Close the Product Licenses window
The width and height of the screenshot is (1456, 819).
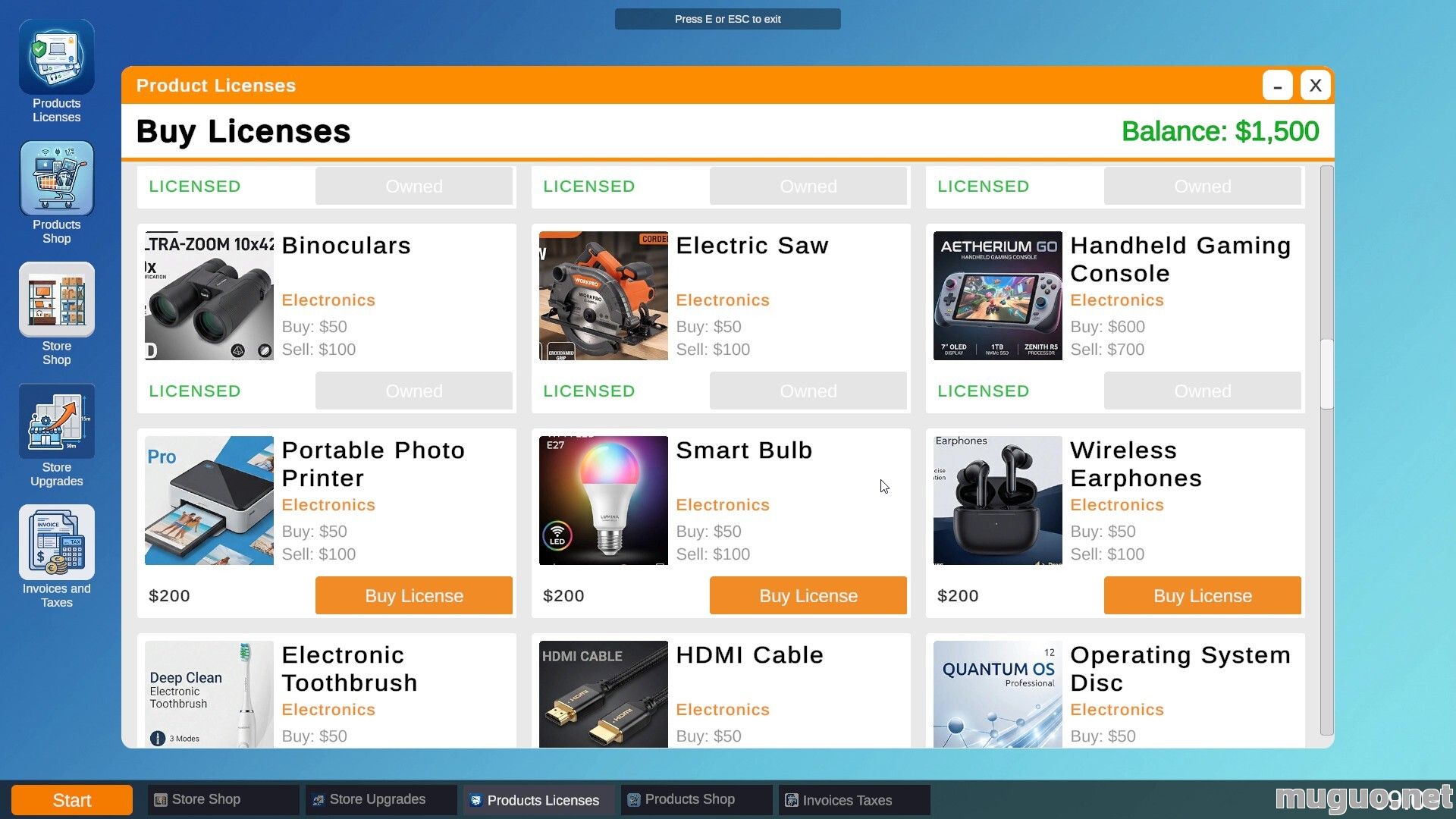pos(1315,85)
